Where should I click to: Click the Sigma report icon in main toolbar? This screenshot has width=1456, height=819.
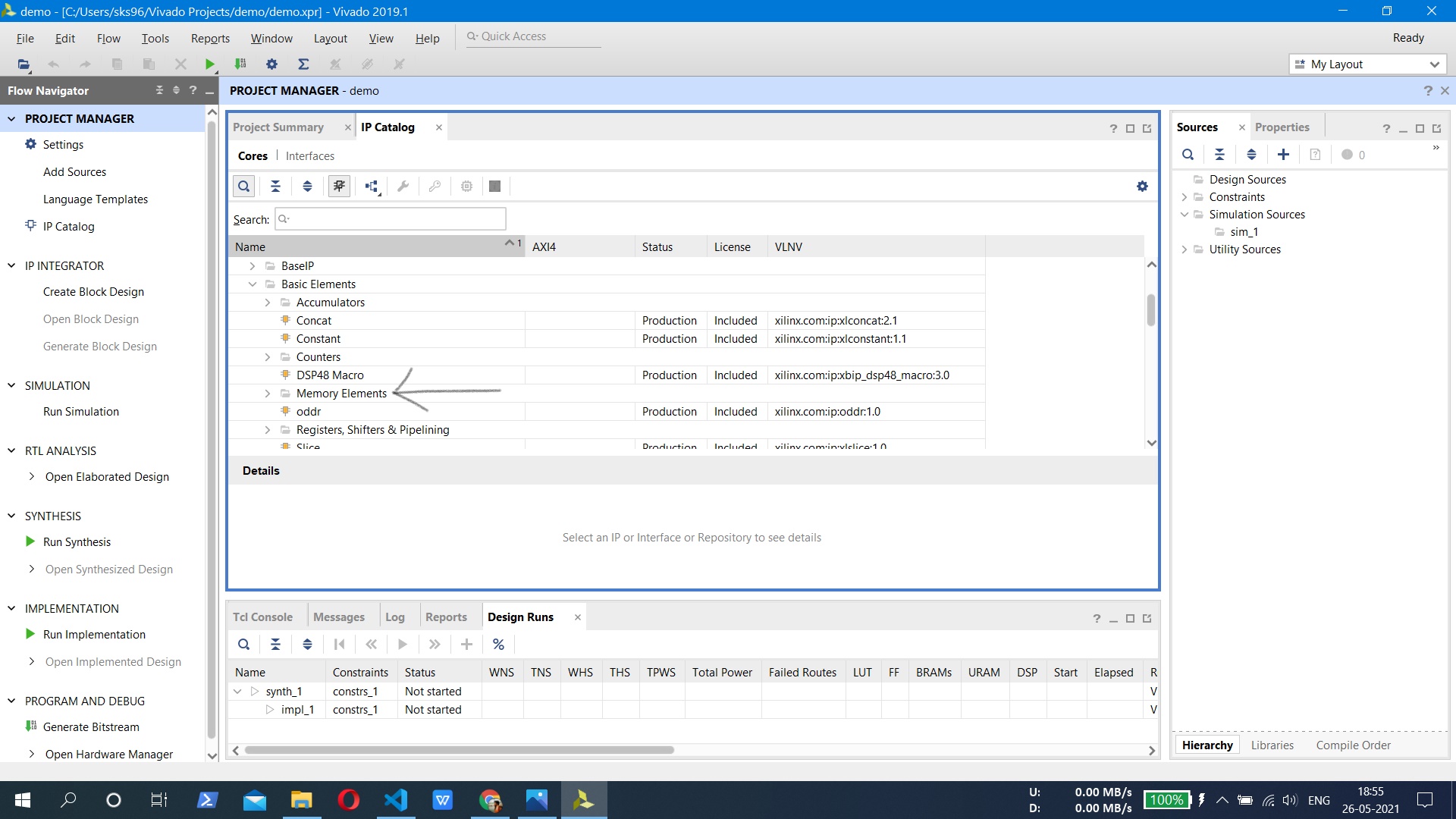[x=303, y=64]
